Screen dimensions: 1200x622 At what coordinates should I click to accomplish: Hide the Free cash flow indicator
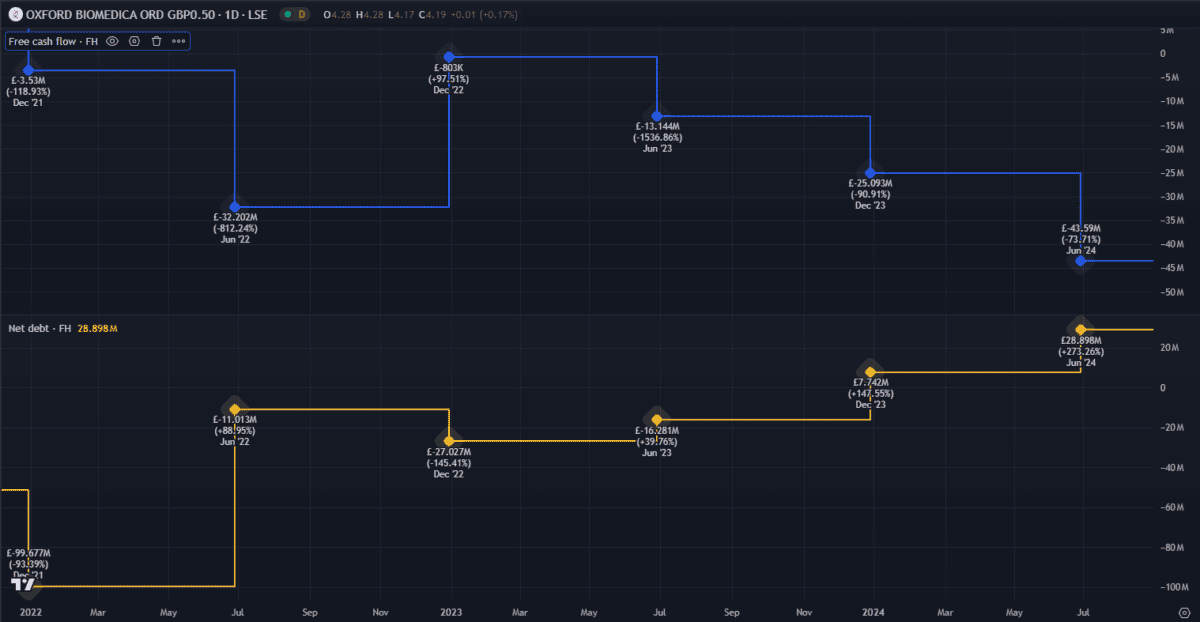(x=112, y=41)
